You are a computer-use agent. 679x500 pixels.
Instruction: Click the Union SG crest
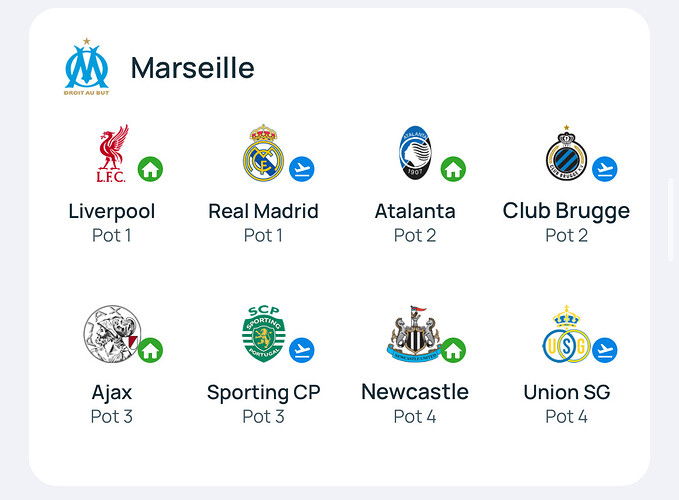point(566,334)
